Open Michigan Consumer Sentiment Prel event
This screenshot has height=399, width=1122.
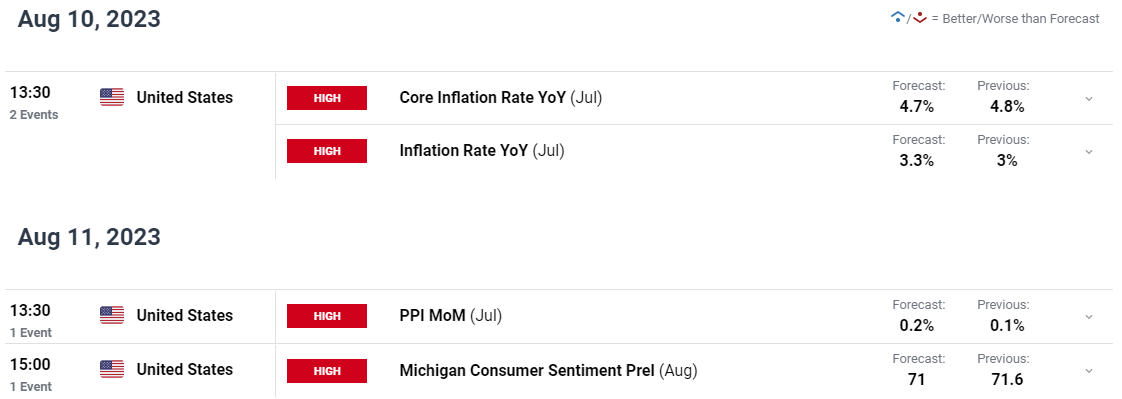pos(548,370)
